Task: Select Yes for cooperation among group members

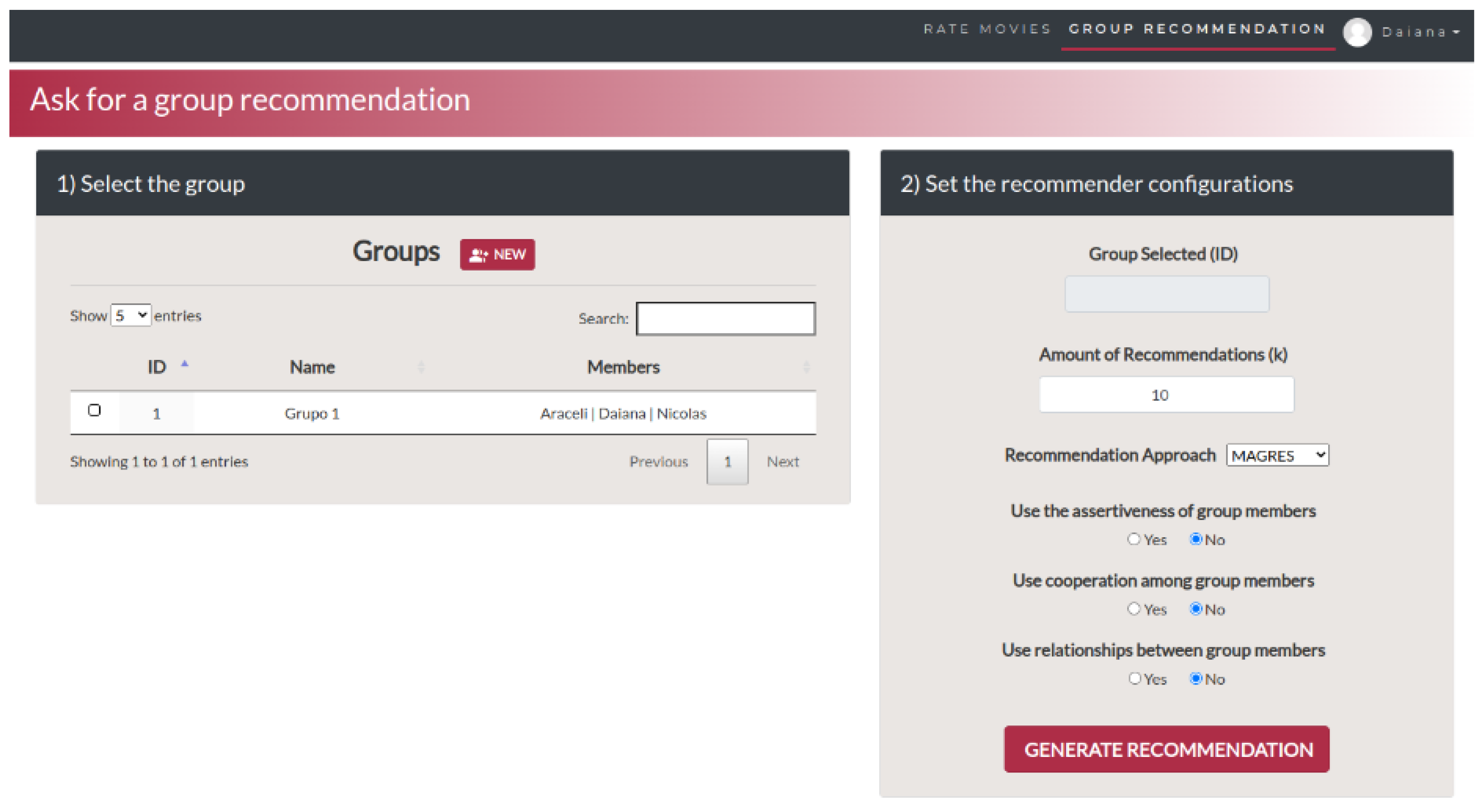Action: coord(1134,609)
